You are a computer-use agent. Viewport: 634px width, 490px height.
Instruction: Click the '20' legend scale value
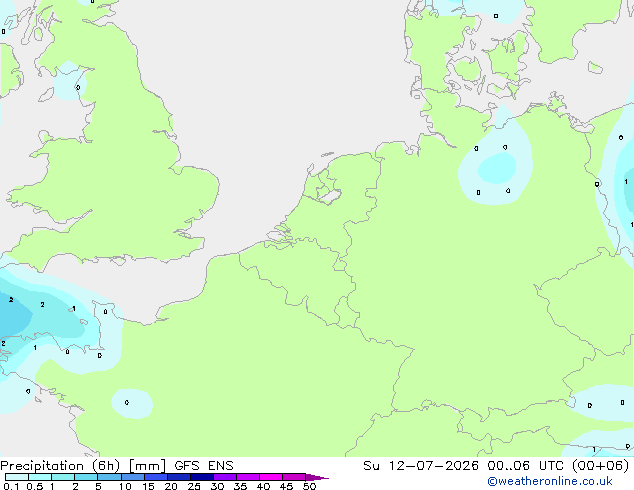pyautogui.click(x=171, y=486)
